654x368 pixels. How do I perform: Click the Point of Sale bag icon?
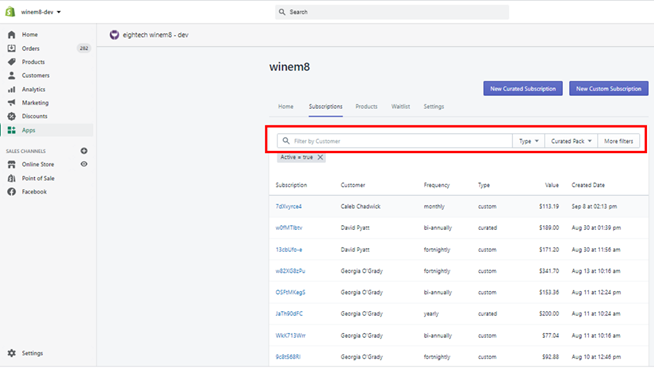click(x=12, y=178)
